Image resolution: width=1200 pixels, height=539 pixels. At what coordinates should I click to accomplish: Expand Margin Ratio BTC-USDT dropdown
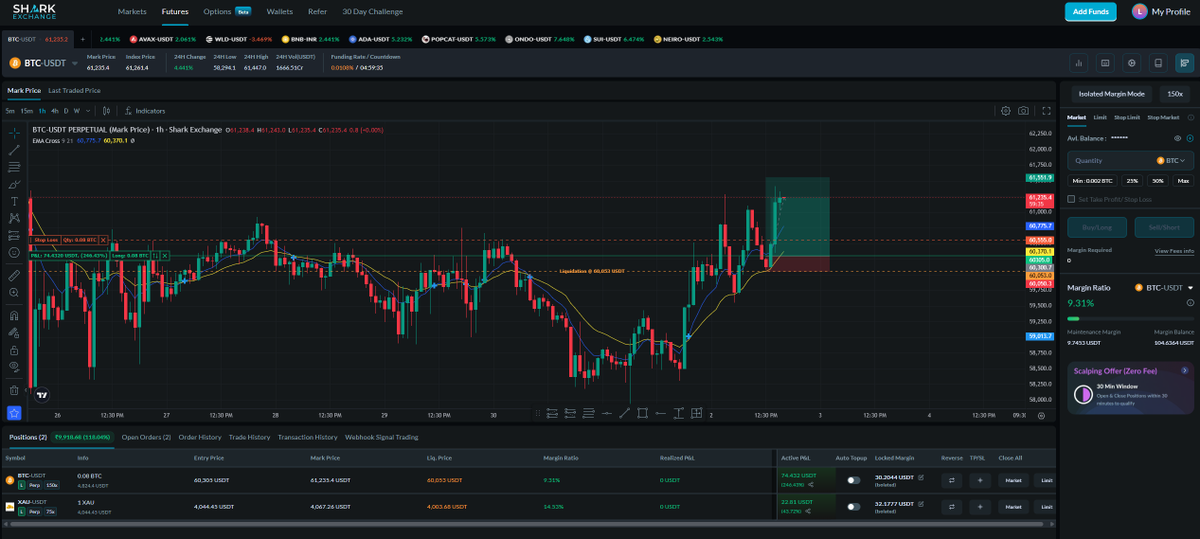[x=1190, y=288]
